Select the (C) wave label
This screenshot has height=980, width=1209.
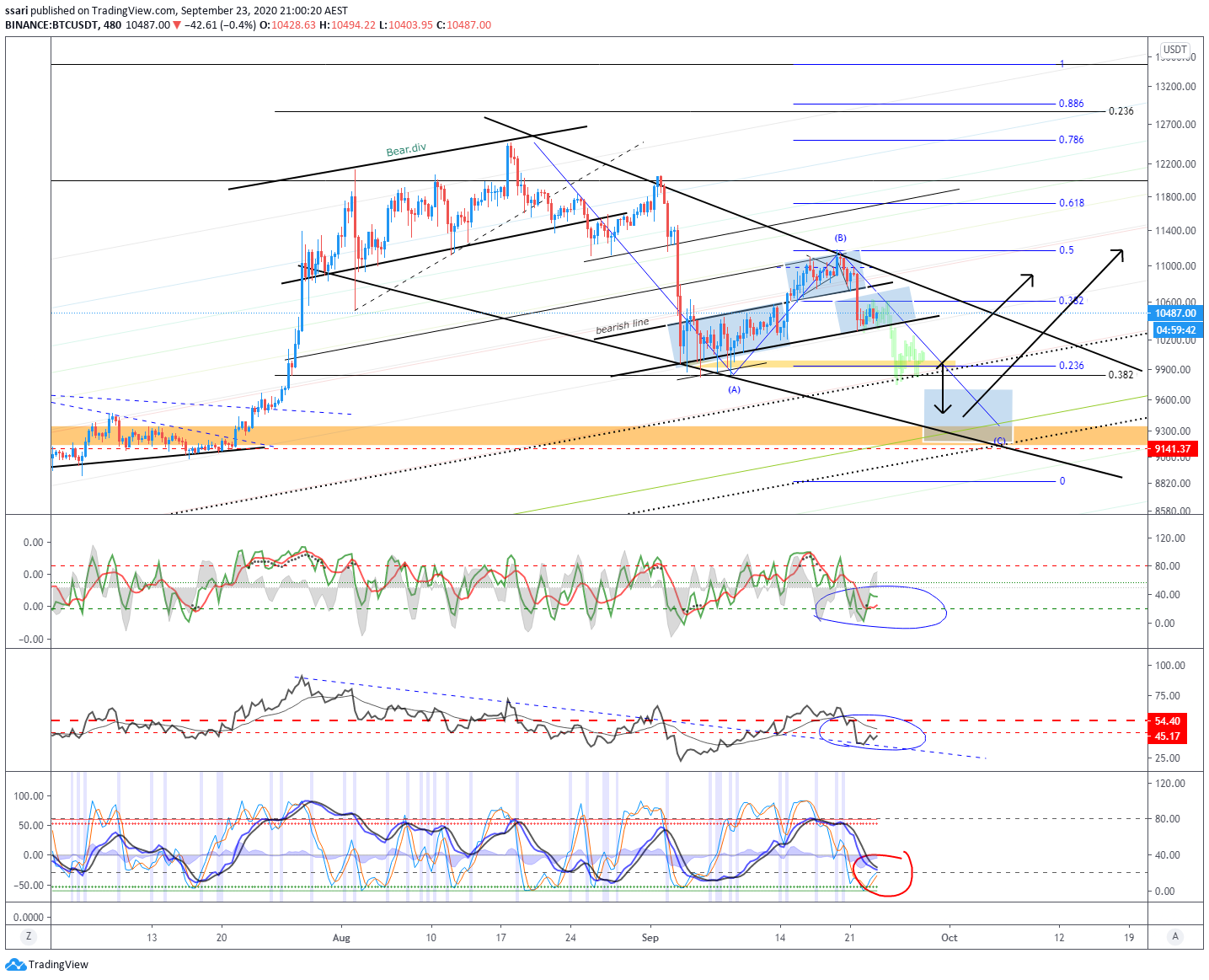[x=999, y=441]
